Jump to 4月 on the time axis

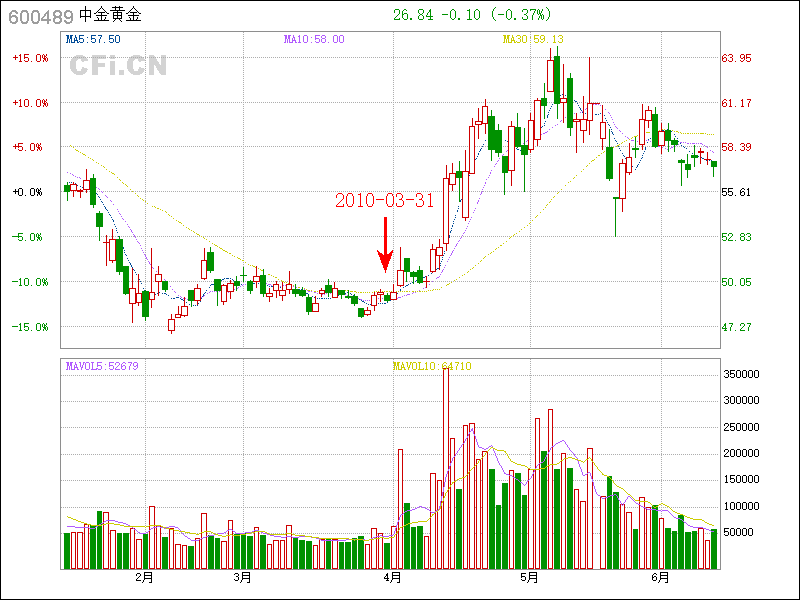(393, 577)
